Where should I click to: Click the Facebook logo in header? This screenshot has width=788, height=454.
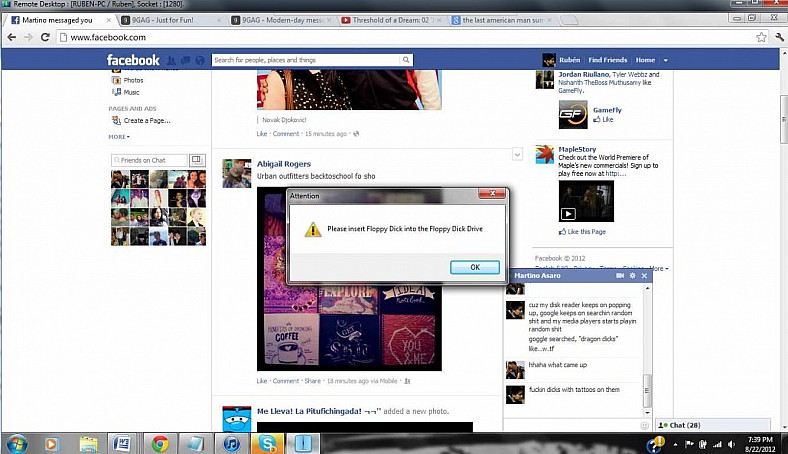(x=133, y=60)
